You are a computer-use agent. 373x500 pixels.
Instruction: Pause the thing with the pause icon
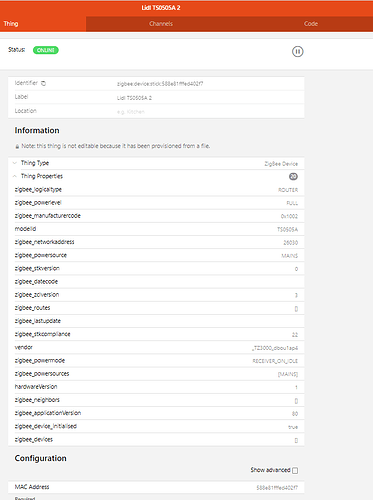point(297,52)
